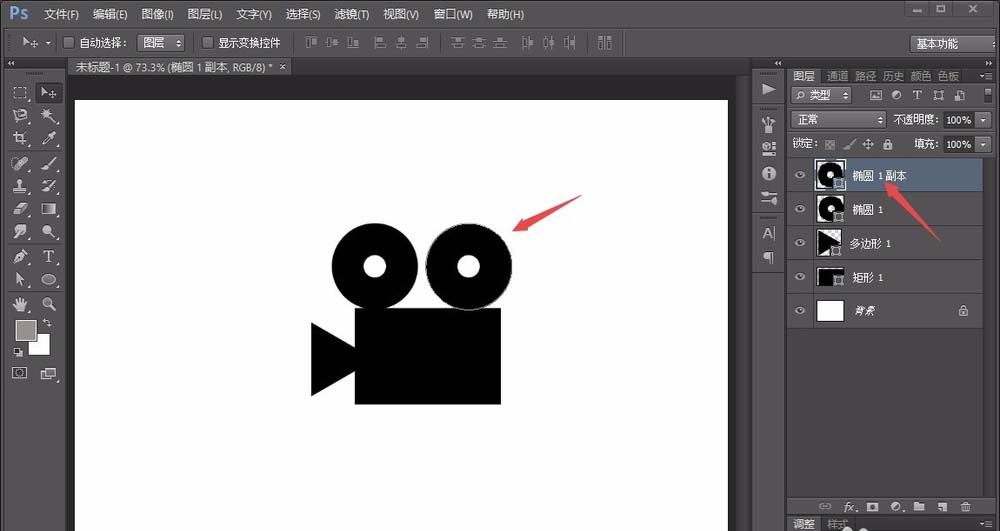Image resolution: width=1000 pixels, height=531 pixels.
Task: Open the 不透明度 slider arrow
Action: pyautogui.click(x=983, y=120)
